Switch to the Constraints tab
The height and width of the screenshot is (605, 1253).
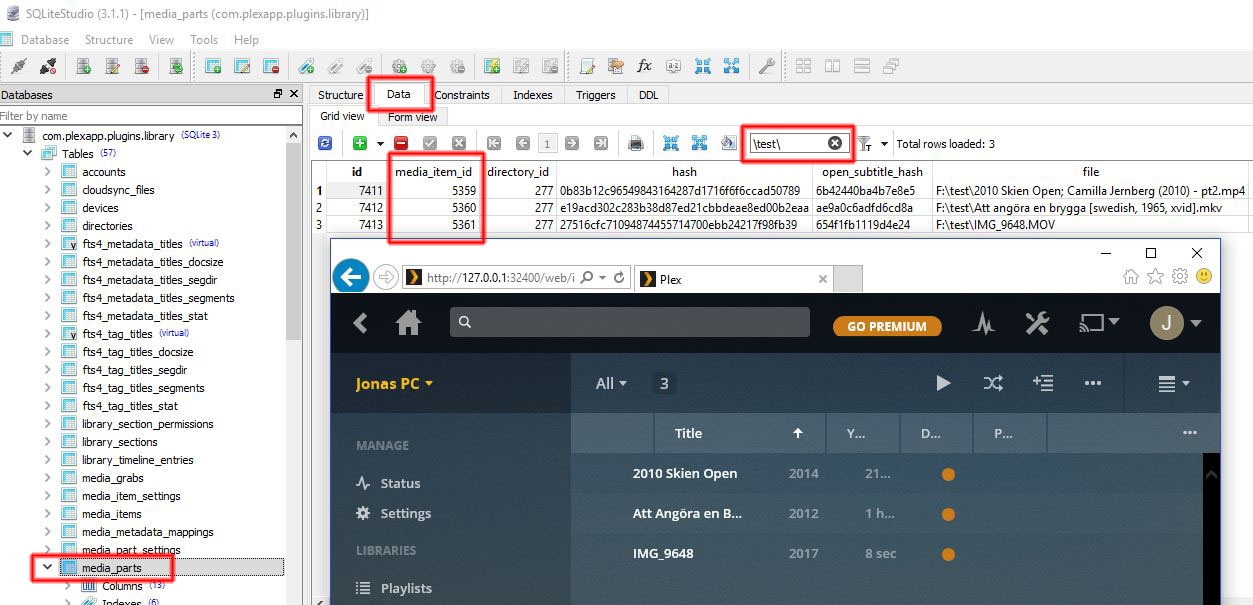coord(462,95)
